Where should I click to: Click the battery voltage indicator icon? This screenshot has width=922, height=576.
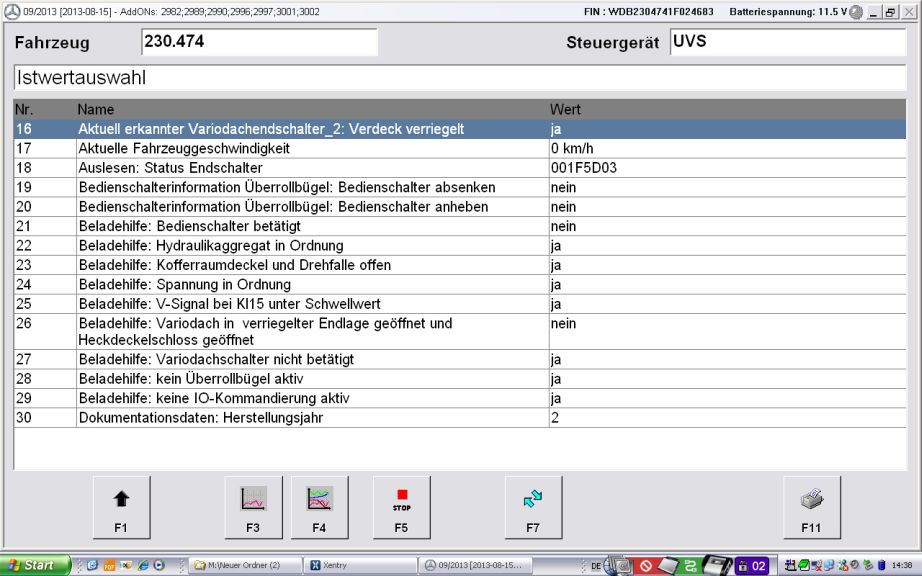pos(856,12)
